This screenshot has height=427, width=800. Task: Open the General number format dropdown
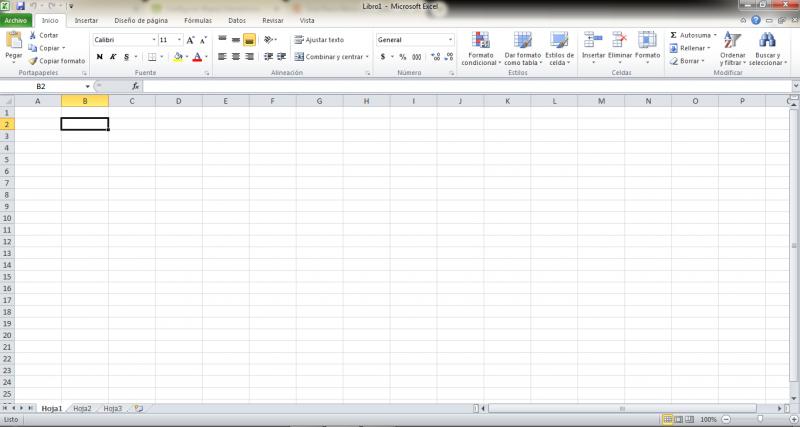point(450,40)
